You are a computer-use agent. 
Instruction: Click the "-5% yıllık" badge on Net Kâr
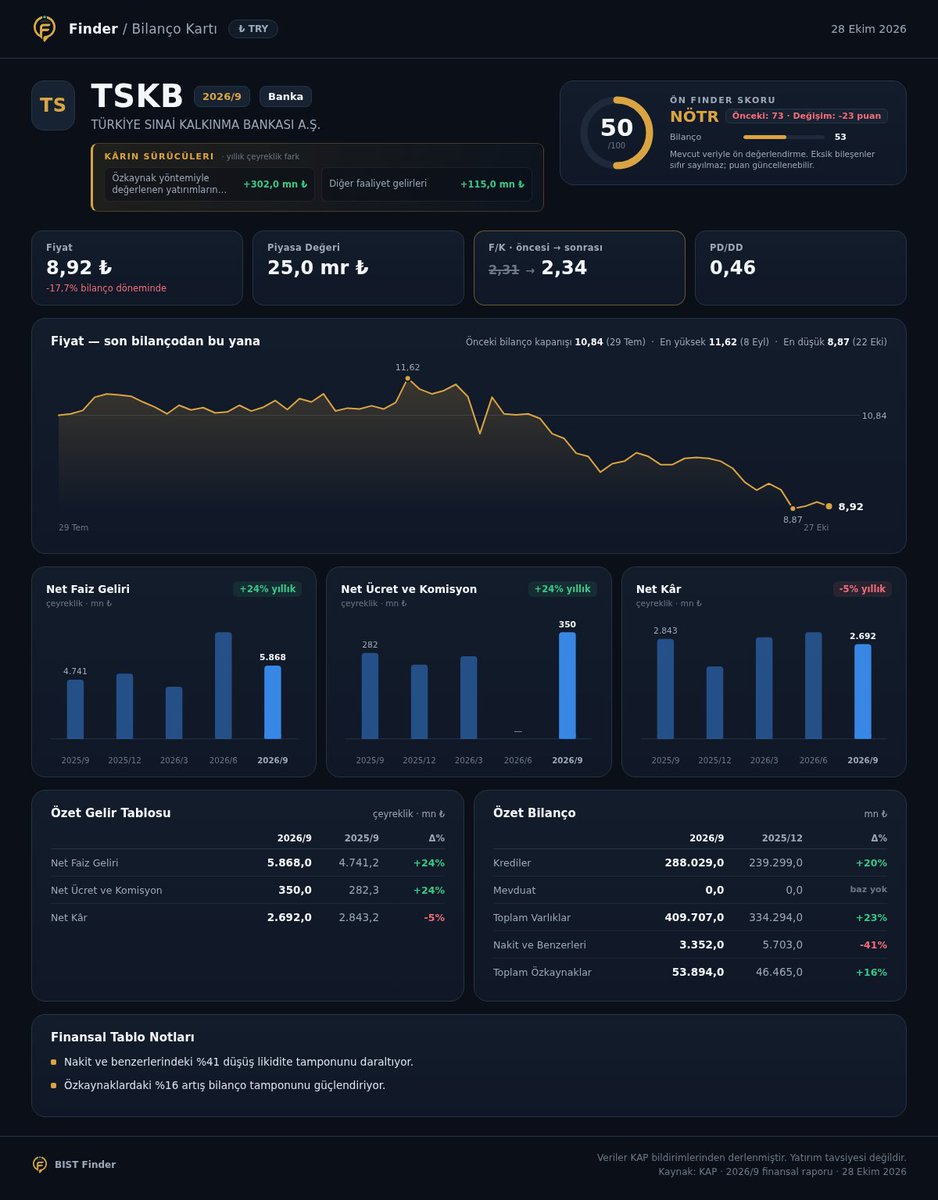[862, 589]
